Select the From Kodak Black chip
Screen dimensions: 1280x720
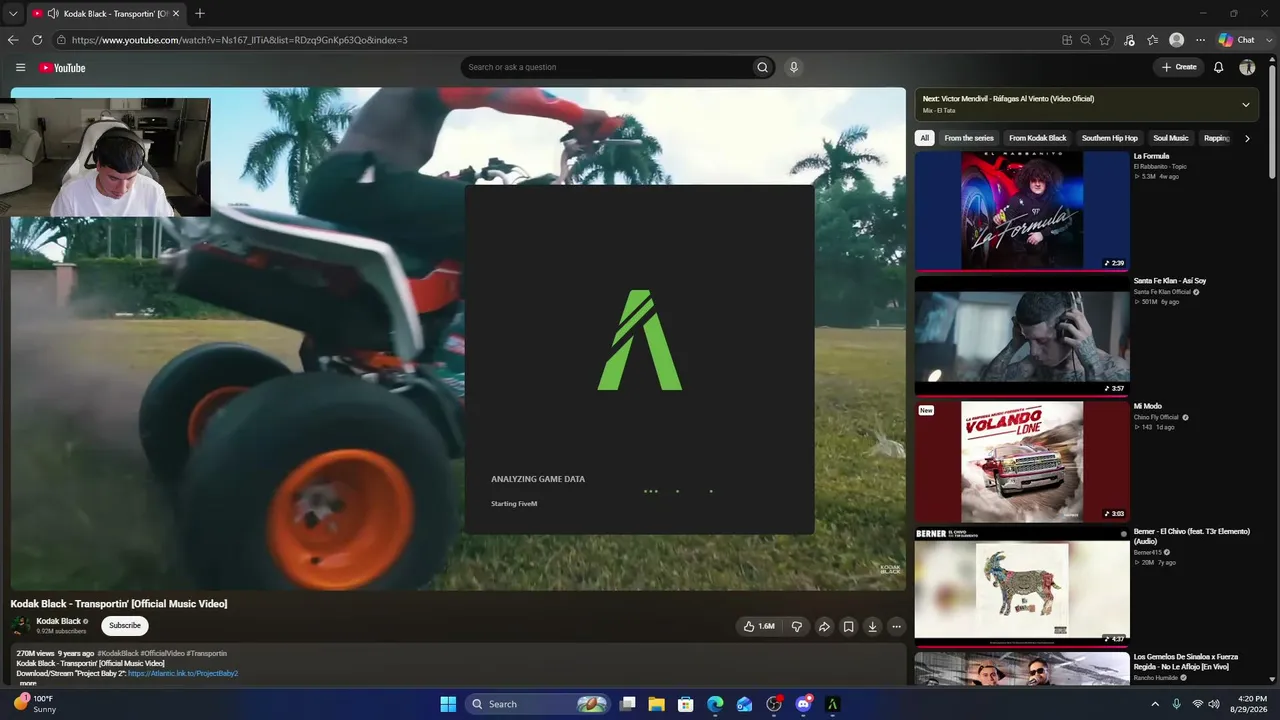(x=1038, y=138)
